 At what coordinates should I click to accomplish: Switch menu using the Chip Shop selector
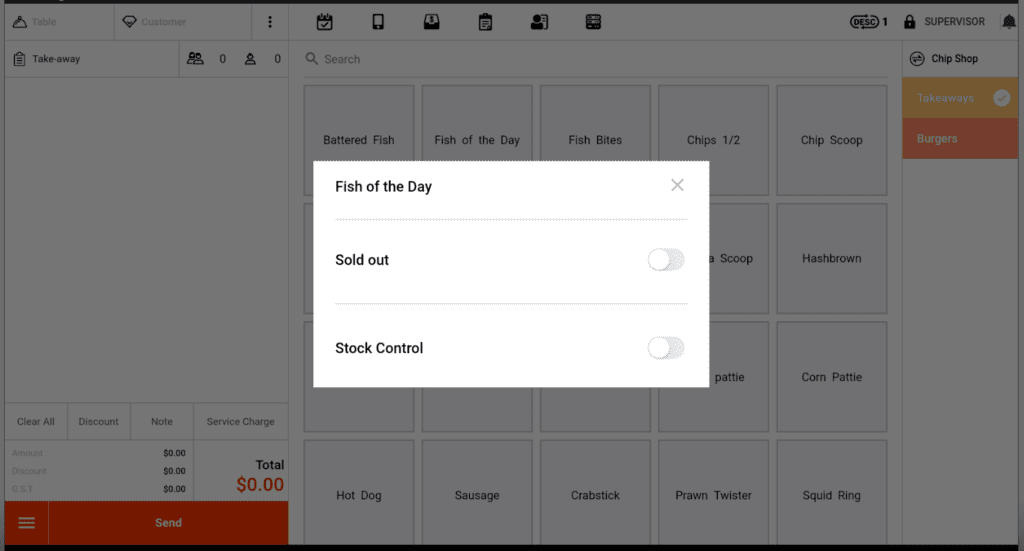[945, 59]
